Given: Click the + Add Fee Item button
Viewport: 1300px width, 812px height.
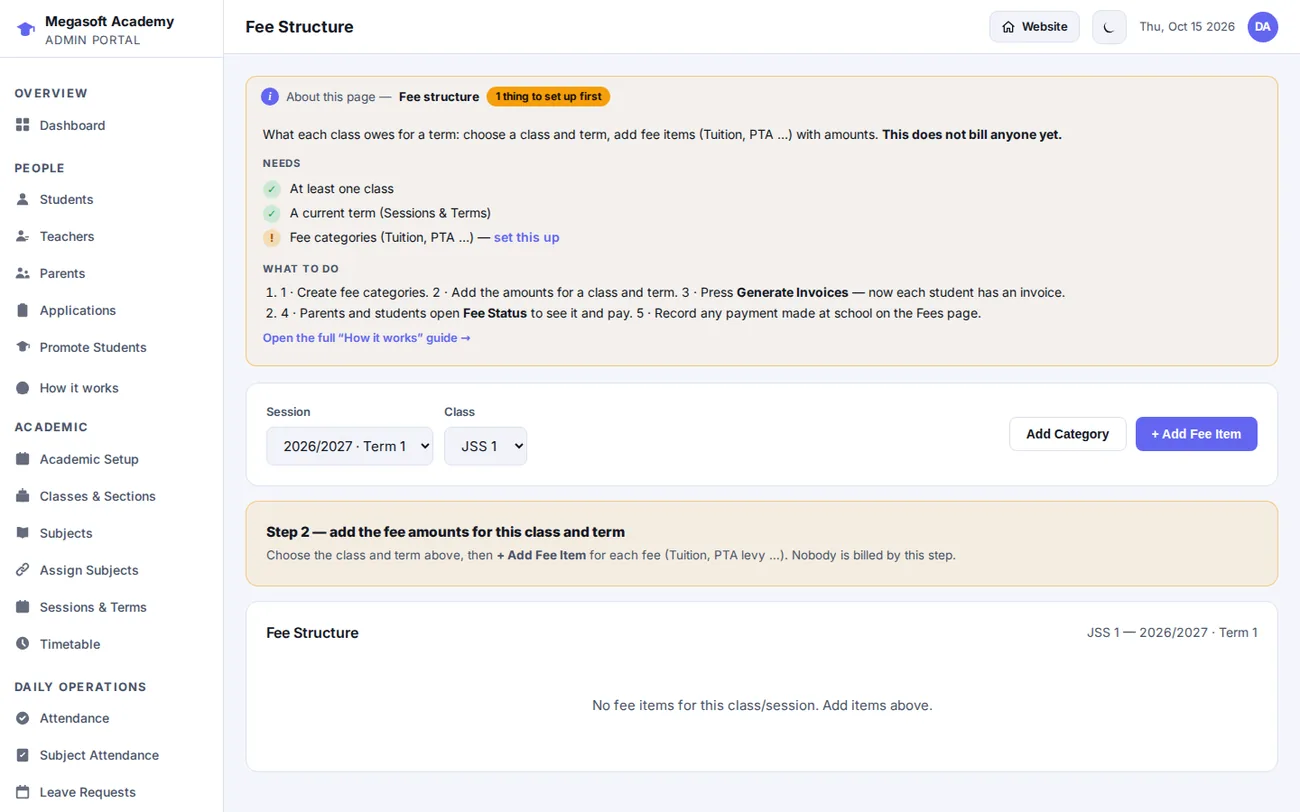Looking at the screenshot, I should (x=1196, y=434).
